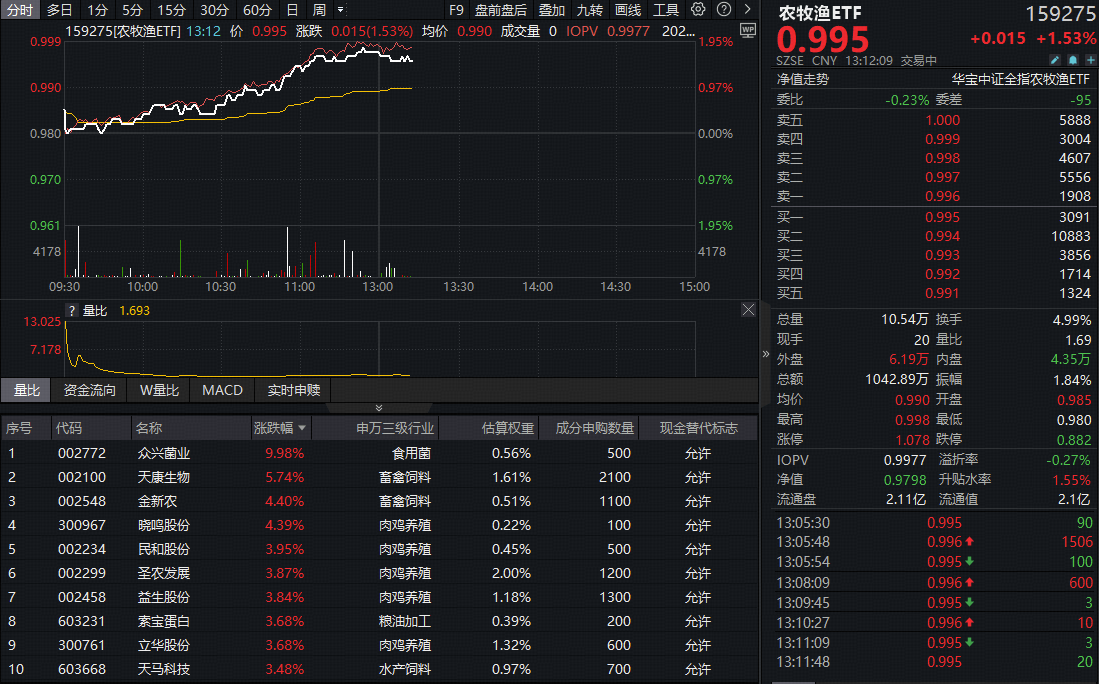The width and height of the screenshot is (1099, 684).
Task: Activate the 九转 nine-turn indicator icon
Action: (x=590, y=10)
